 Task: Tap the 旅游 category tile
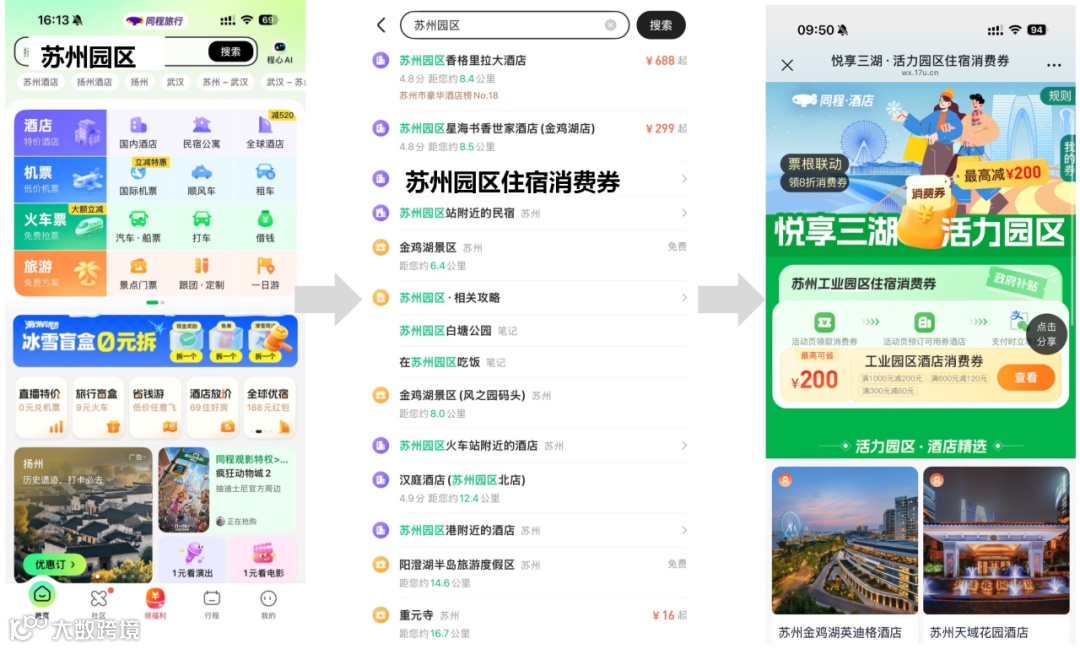click(x=61, y=274)
